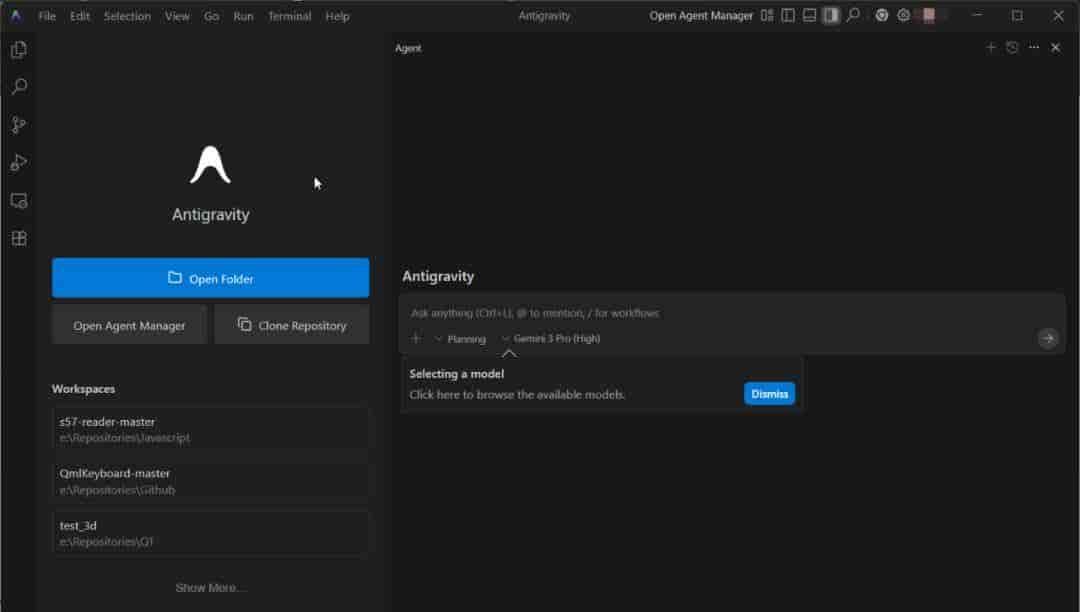Open the Run menu
1080x612 pixels.
point(243,16)
